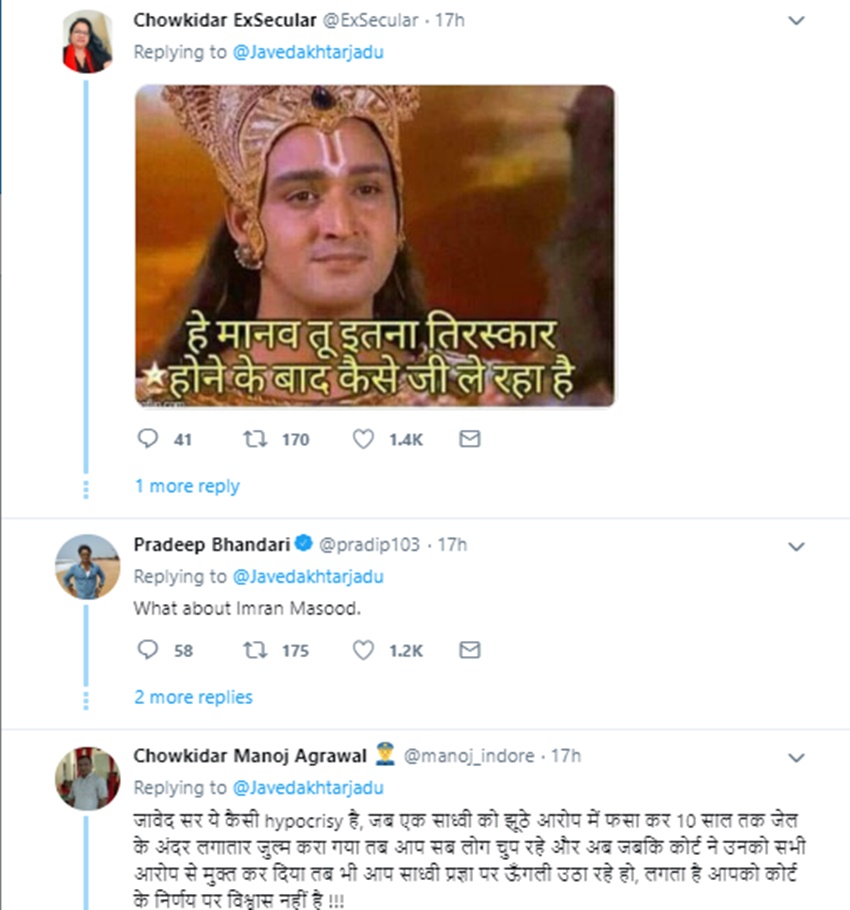
Task: Open @Javedakhtarjadu link under Pradeep Bhandari
Action: (308, 577)
